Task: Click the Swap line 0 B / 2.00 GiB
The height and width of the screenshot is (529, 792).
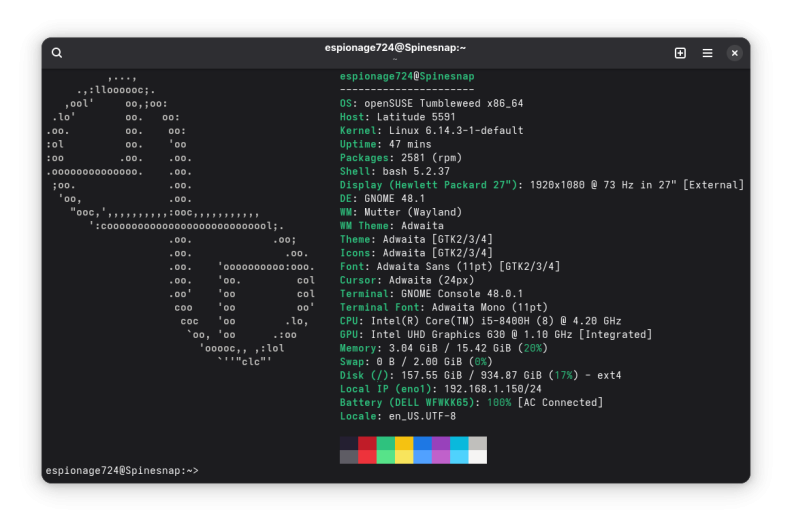Action: (416, 362)
